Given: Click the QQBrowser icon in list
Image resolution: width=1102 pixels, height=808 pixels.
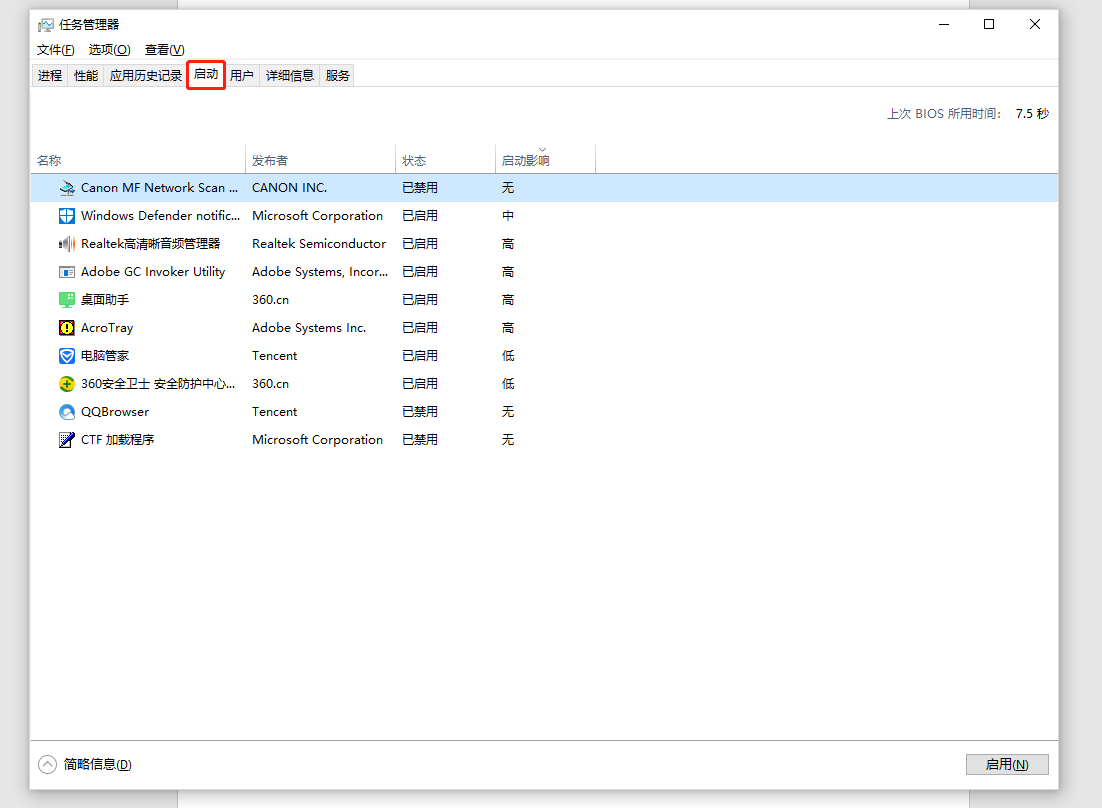Looking at the screenshot, I should (67, 412).
